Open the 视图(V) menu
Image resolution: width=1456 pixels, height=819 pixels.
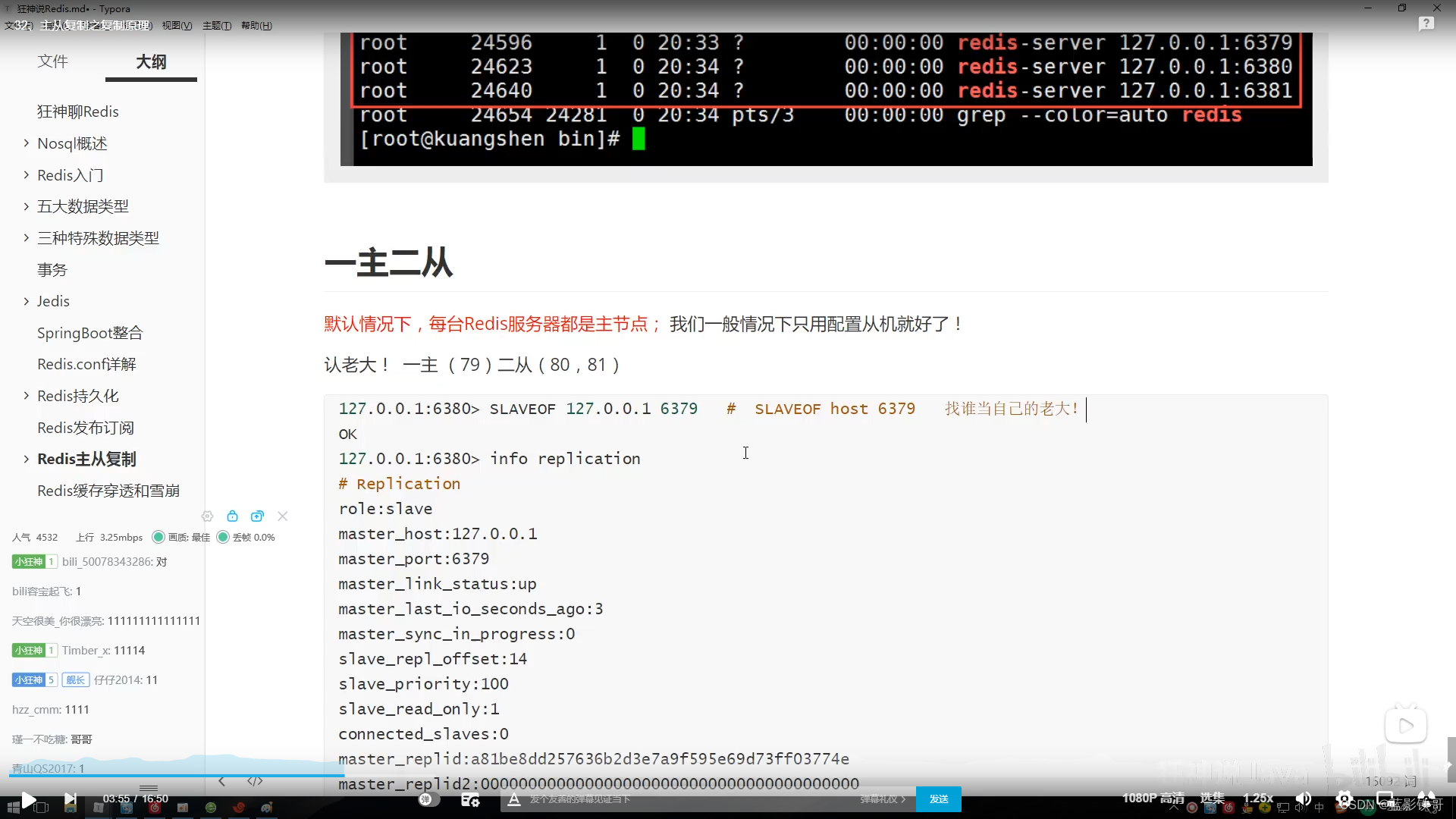(177, 26)
